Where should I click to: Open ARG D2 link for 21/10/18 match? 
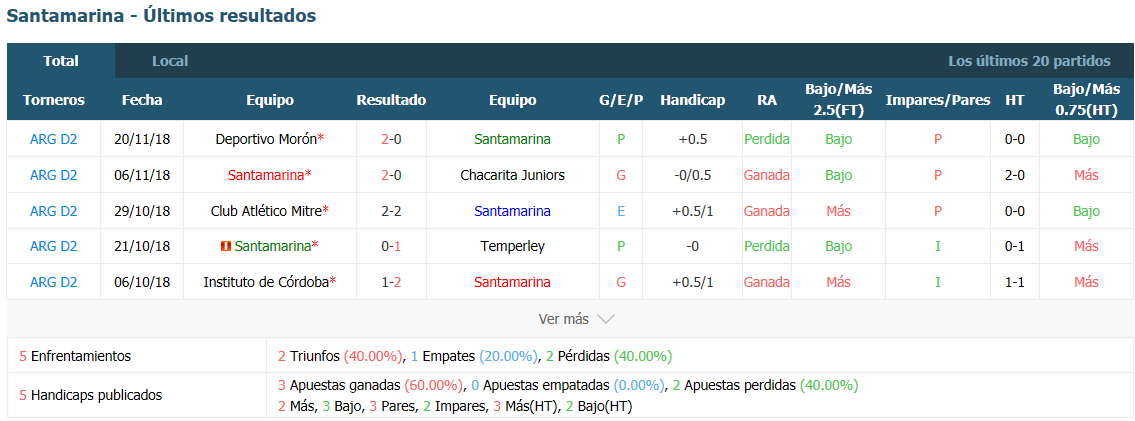[x=54, y=247]
